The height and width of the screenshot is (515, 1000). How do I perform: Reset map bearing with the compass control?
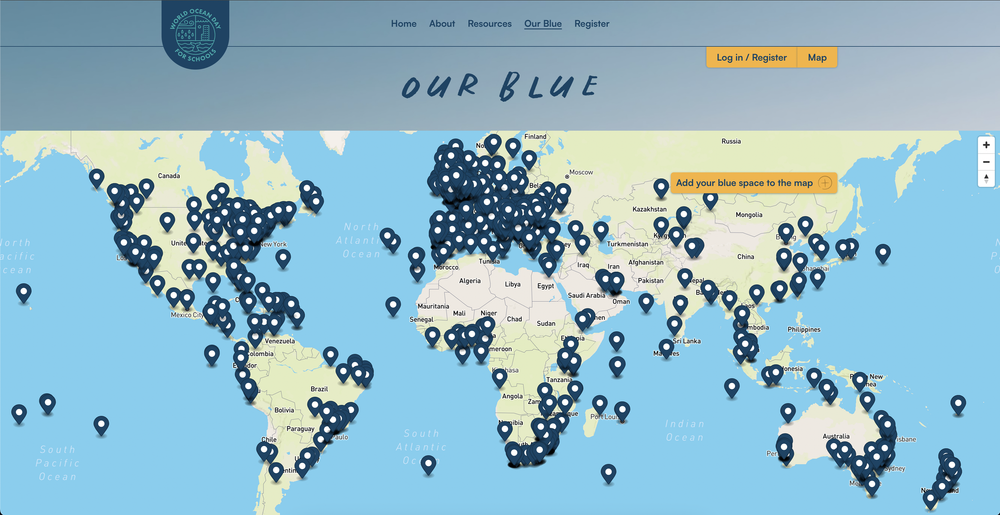click(986, 178)
